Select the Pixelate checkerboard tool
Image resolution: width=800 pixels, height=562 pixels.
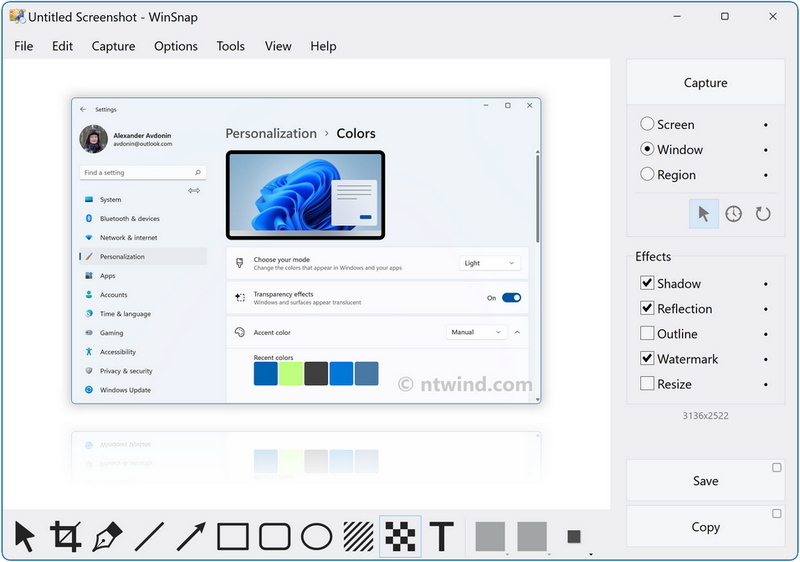[401, 537]
